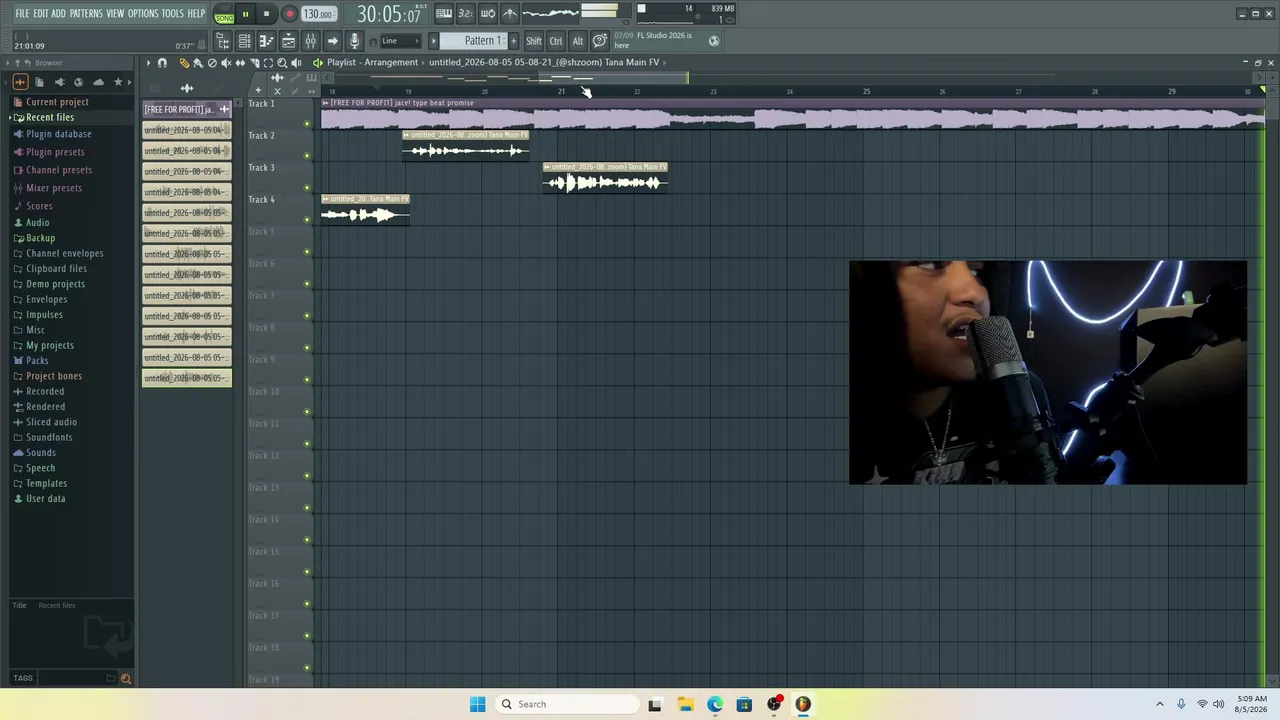Open the PATTERNS menu
Viewport: 1280px width, 720px height.
pyautogui.click(x=86, y=13)
